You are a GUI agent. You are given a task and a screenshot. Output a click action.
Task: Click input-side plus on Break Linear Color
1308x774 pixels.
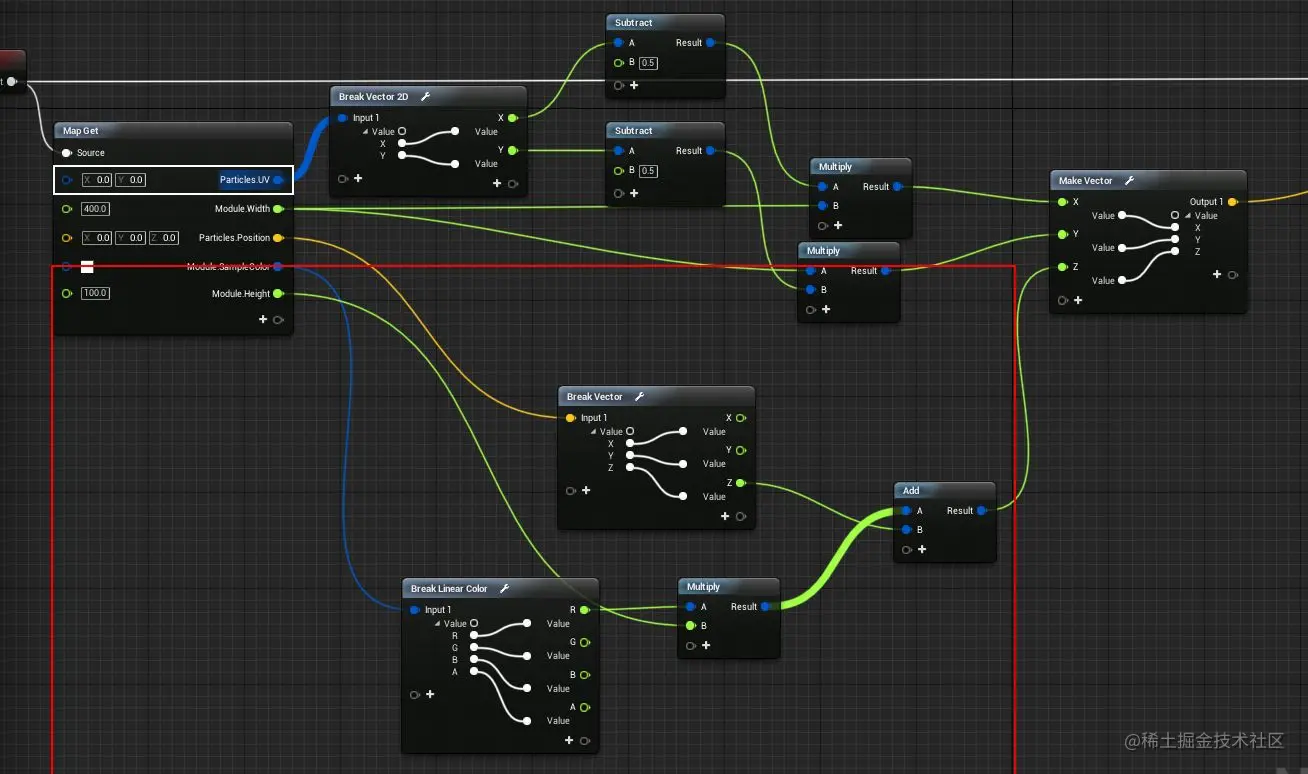pyautogui.click(x=430, y=694)
